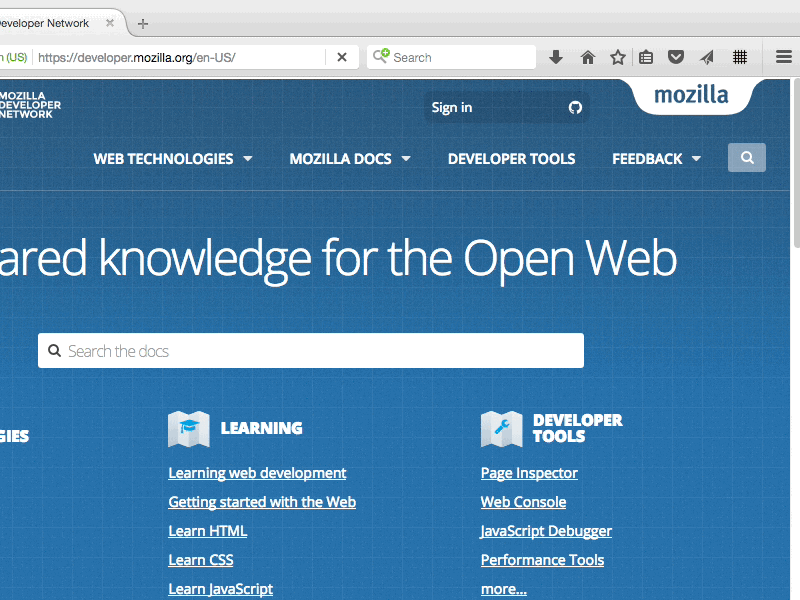Open the Performance Tools link
Screen dimensions: 800x600
pyautogui.click(x=542, y=560)
